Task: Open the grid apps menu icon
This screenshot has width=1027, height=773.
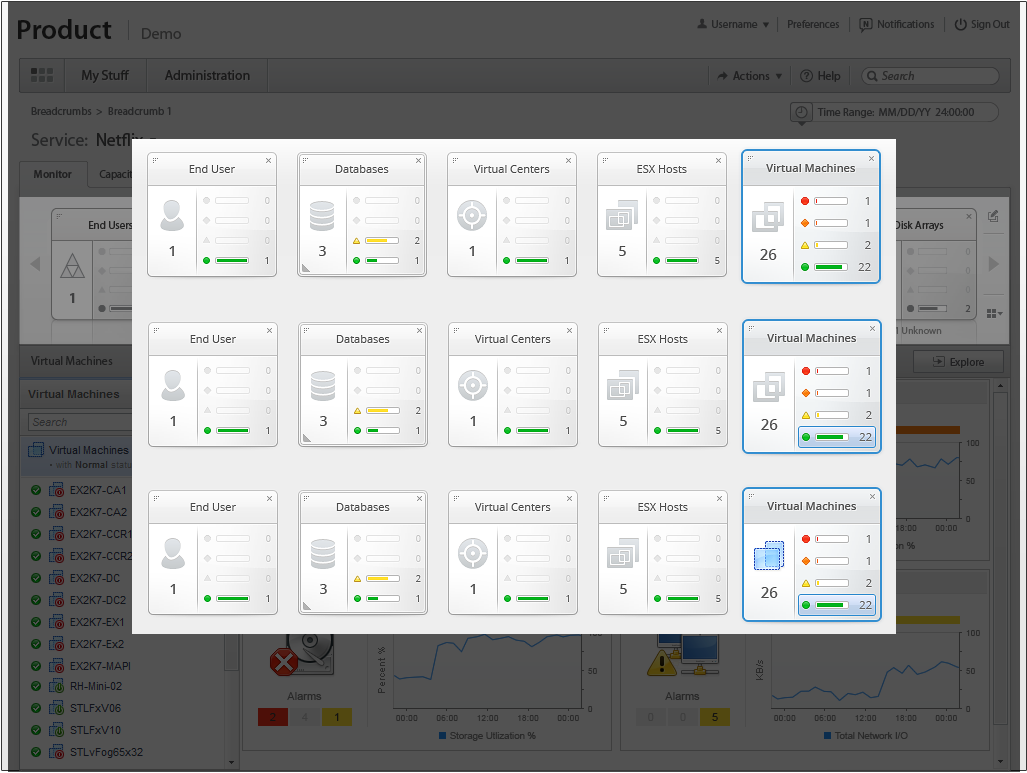Action: pyautogui.click(x=42, y=76)
